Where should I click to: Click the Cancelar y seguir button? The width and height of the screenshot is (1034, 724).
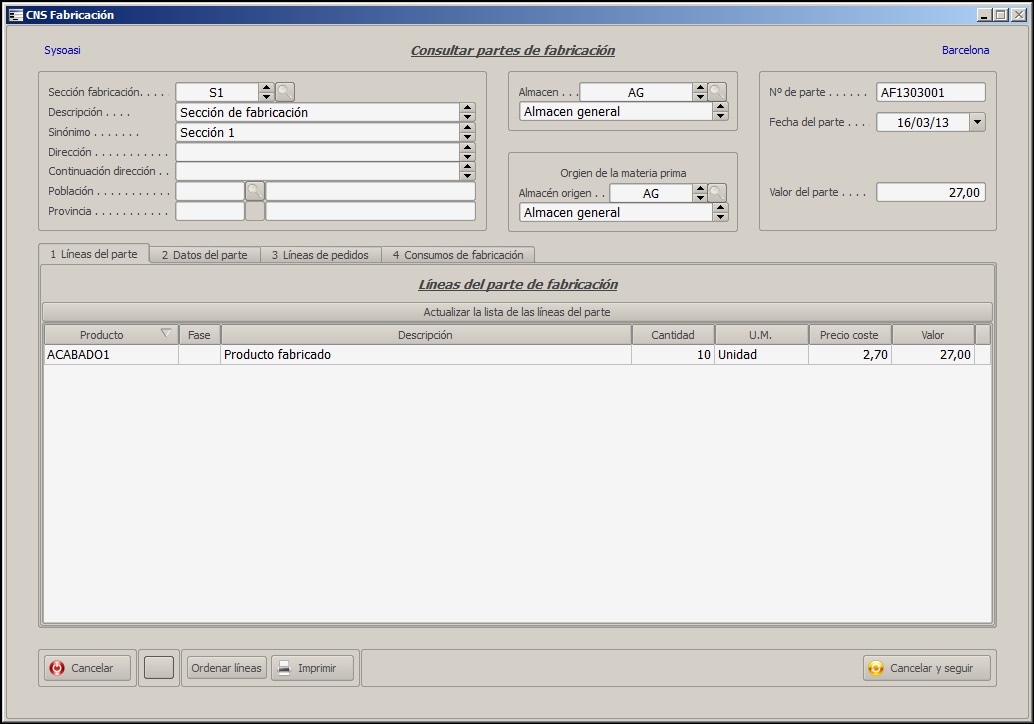(x=927, y=668)
